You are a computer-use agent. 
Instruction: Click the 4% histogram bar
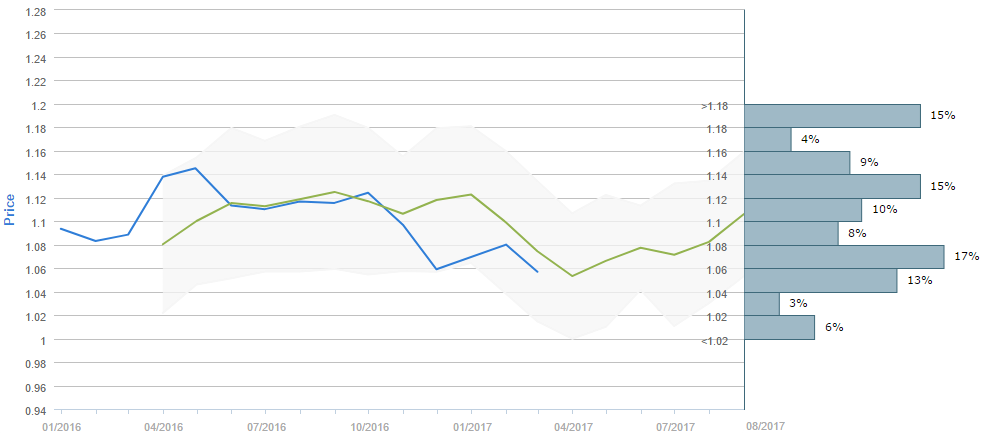pos(768,139)
